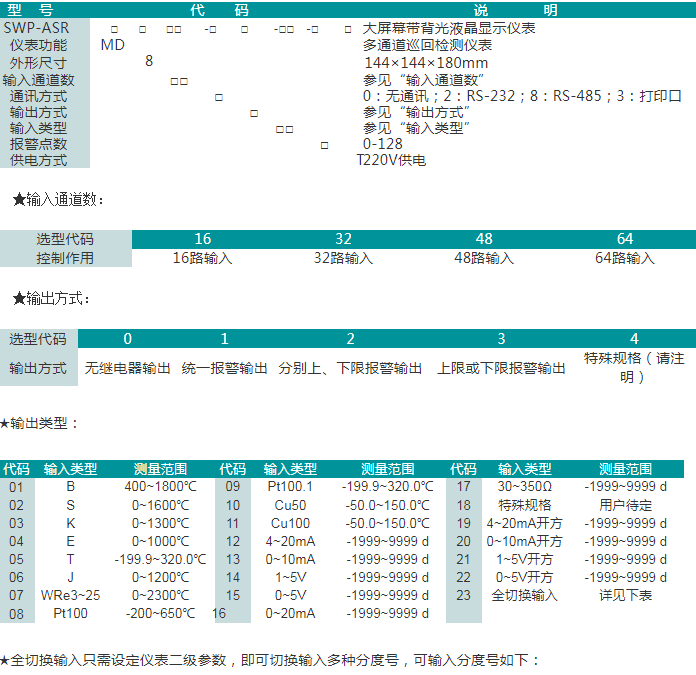
Task: Click the 输入通道数 row label
Action: (38, 80)
